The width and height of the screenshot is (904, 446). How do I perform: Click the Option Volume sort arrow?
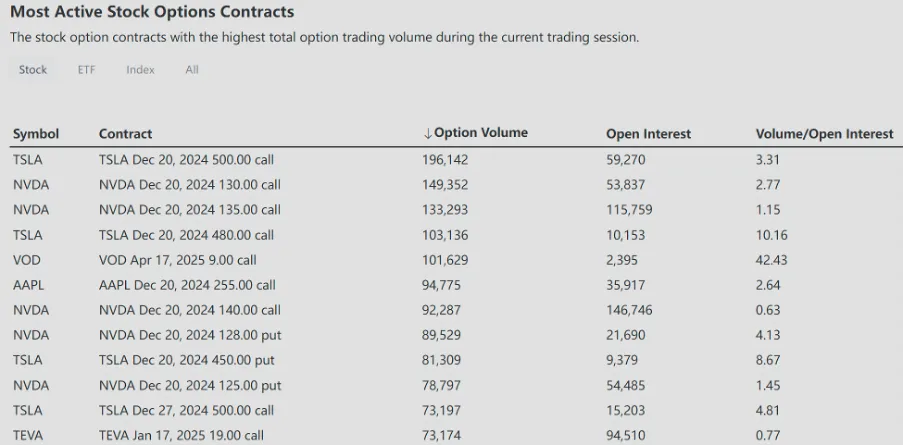pyautogui.click(x=428, y=133)
